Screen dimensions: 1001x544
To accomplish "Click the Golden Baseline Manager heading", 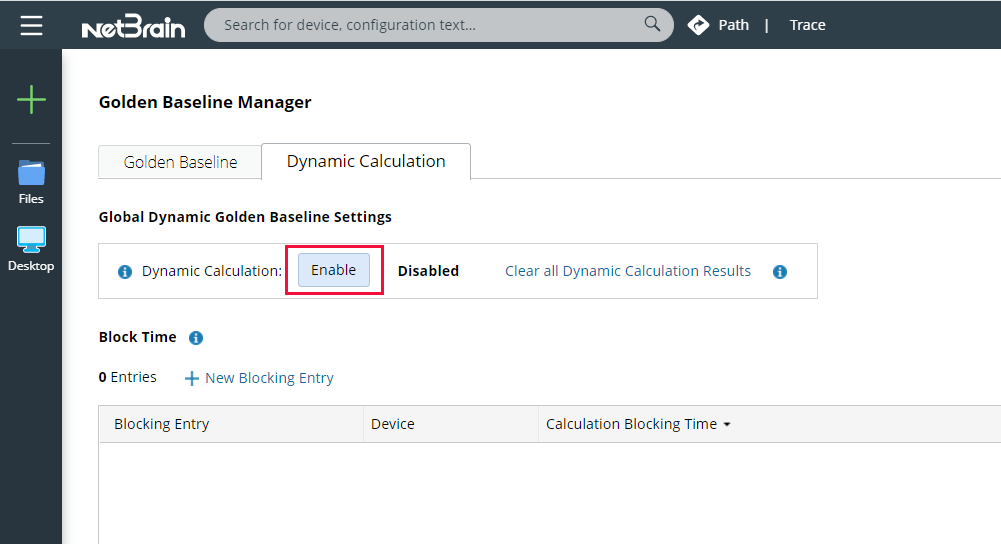I will point(205,102).
